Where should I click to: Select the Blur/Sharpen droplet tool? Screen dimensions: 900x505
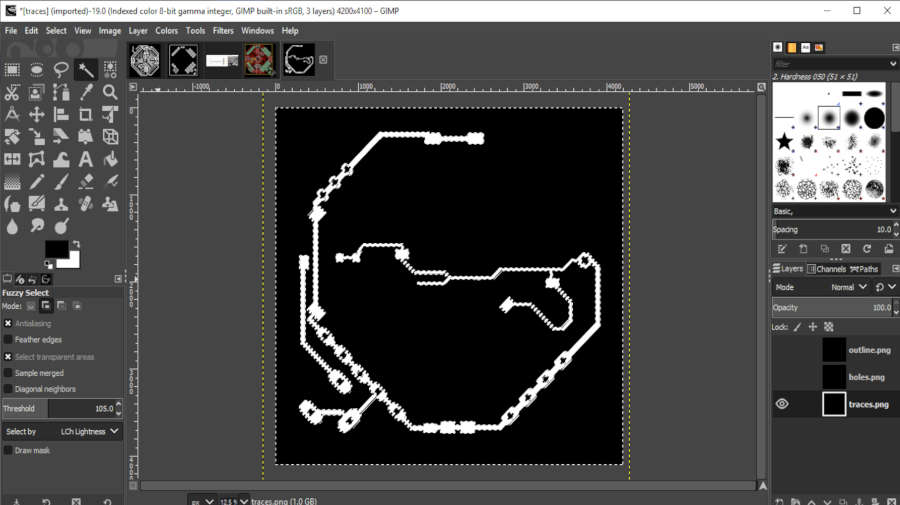(x=12, y=226)
